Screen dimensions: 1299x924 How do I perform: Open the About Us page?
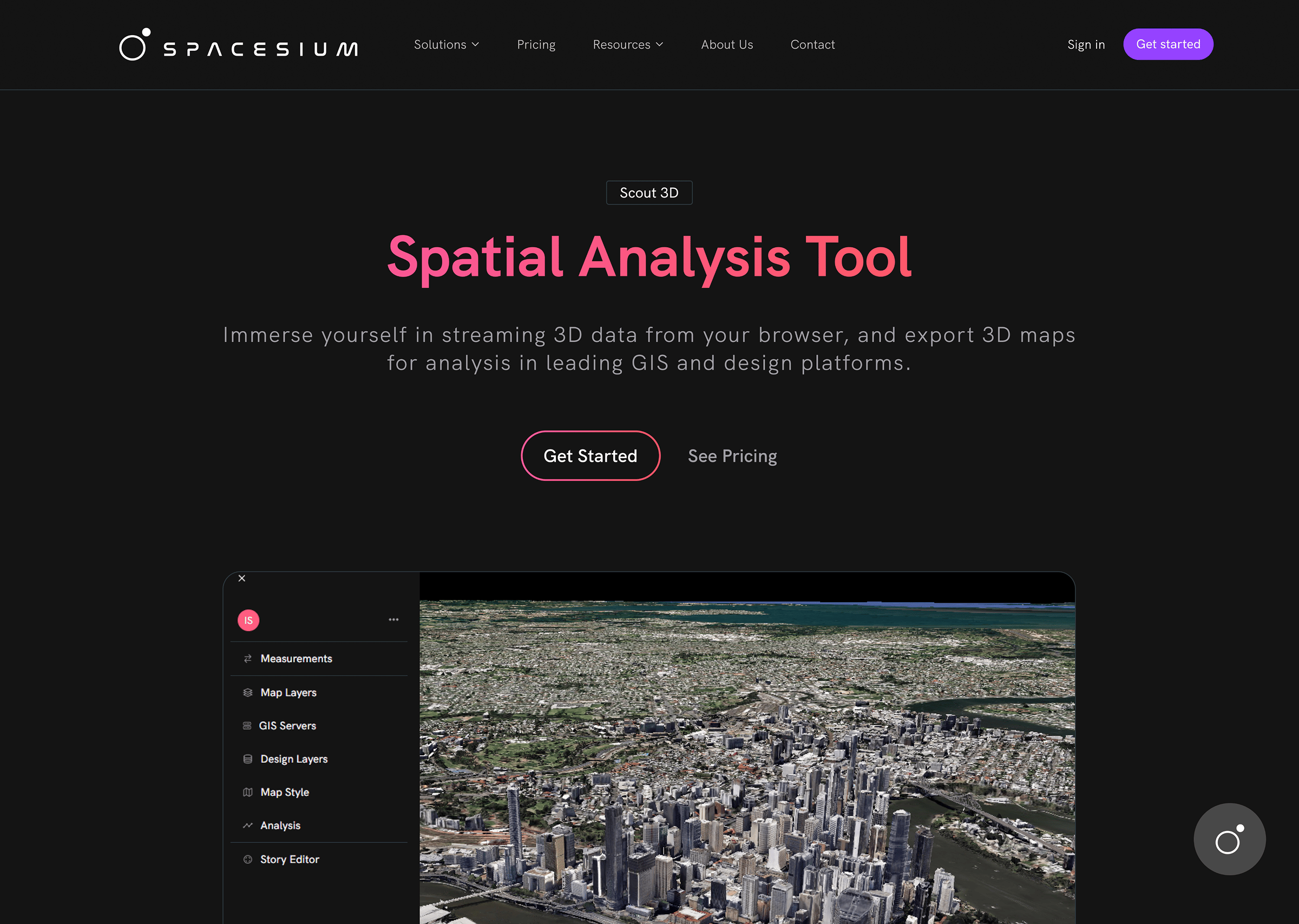pyautogui.click(x=727, y=44)
